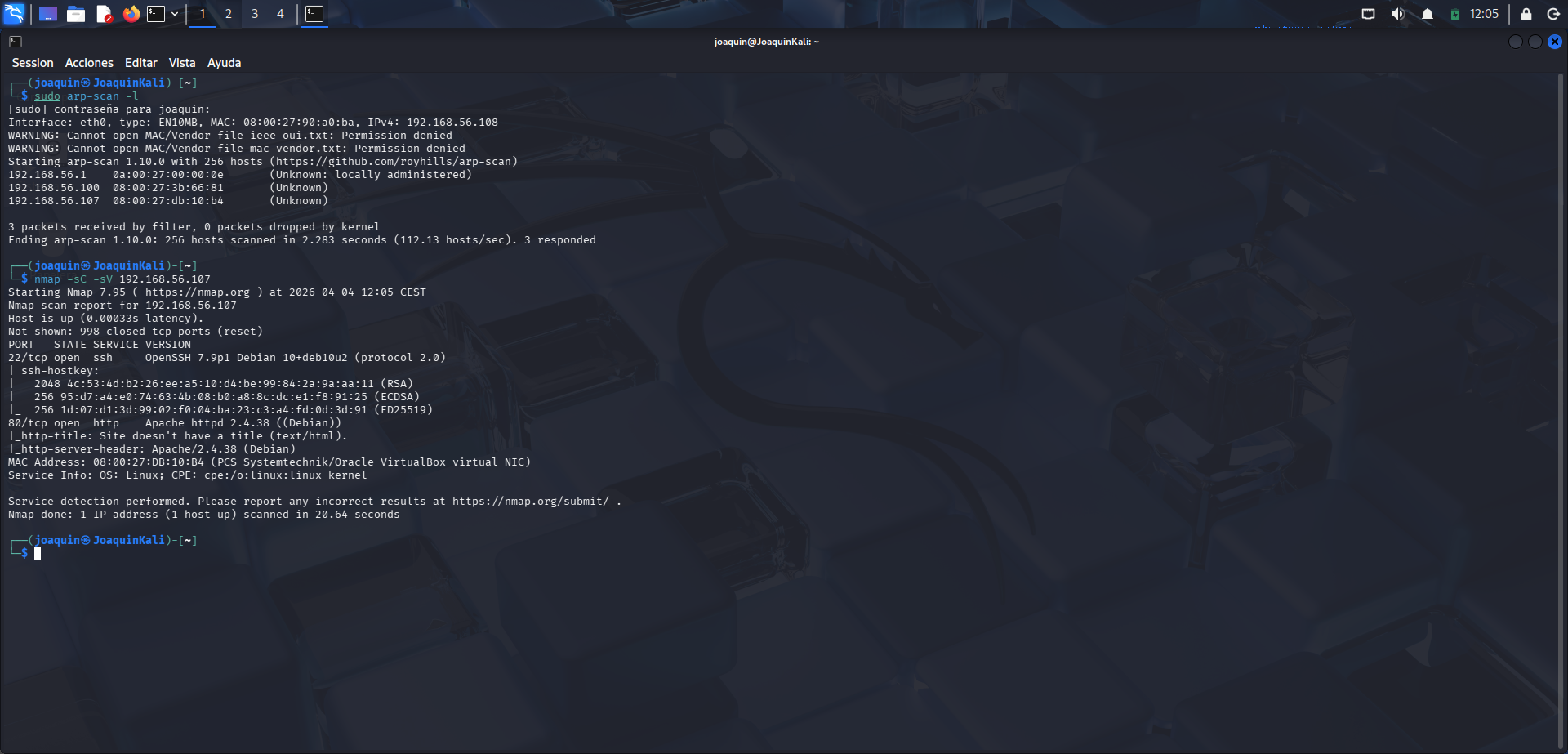Mute audio via the speaker icon
Screen dimensions: 1568x754
(x=1398, y=14)
